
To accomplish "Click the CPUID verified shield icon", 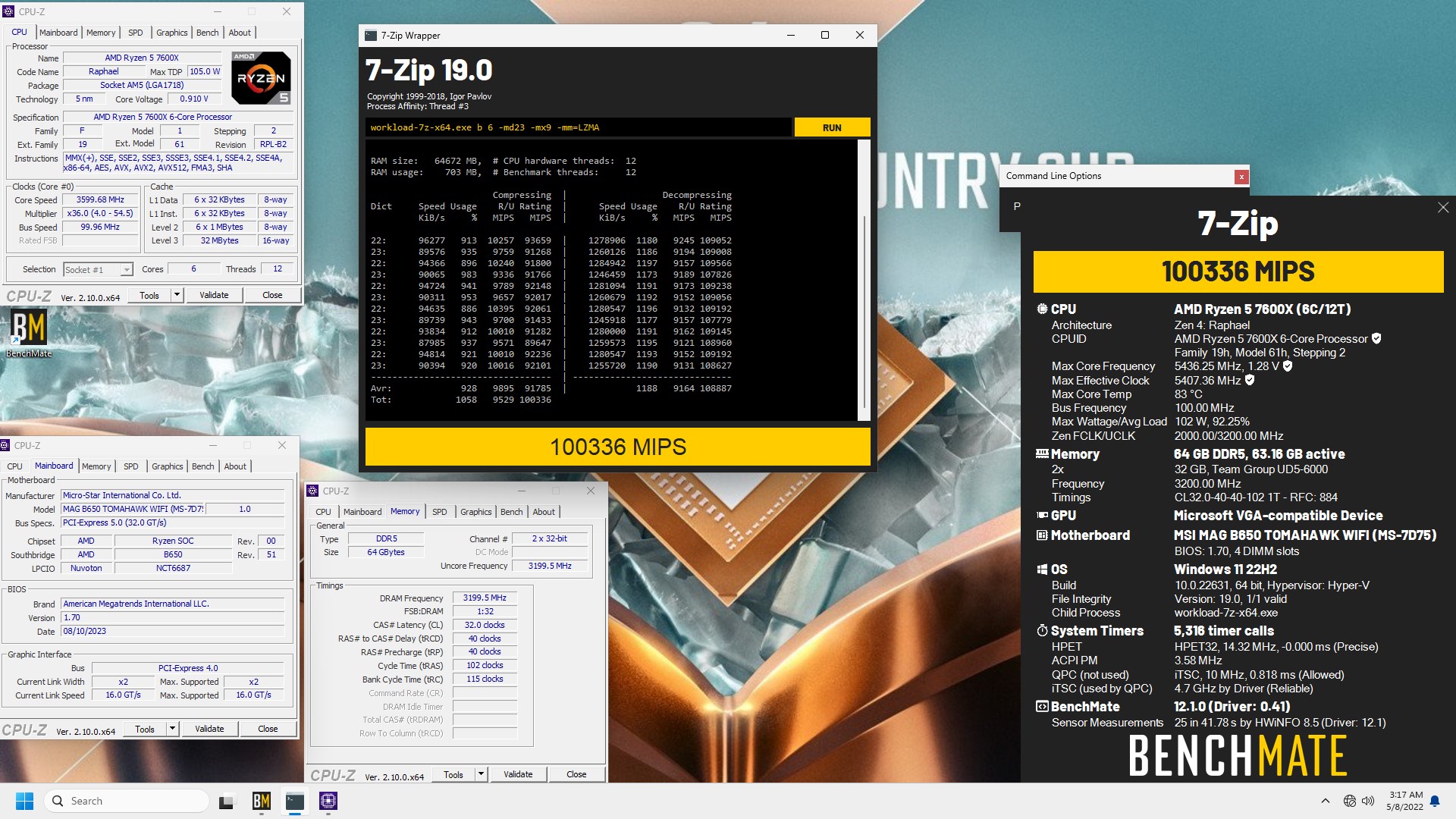I will 1376,339.
